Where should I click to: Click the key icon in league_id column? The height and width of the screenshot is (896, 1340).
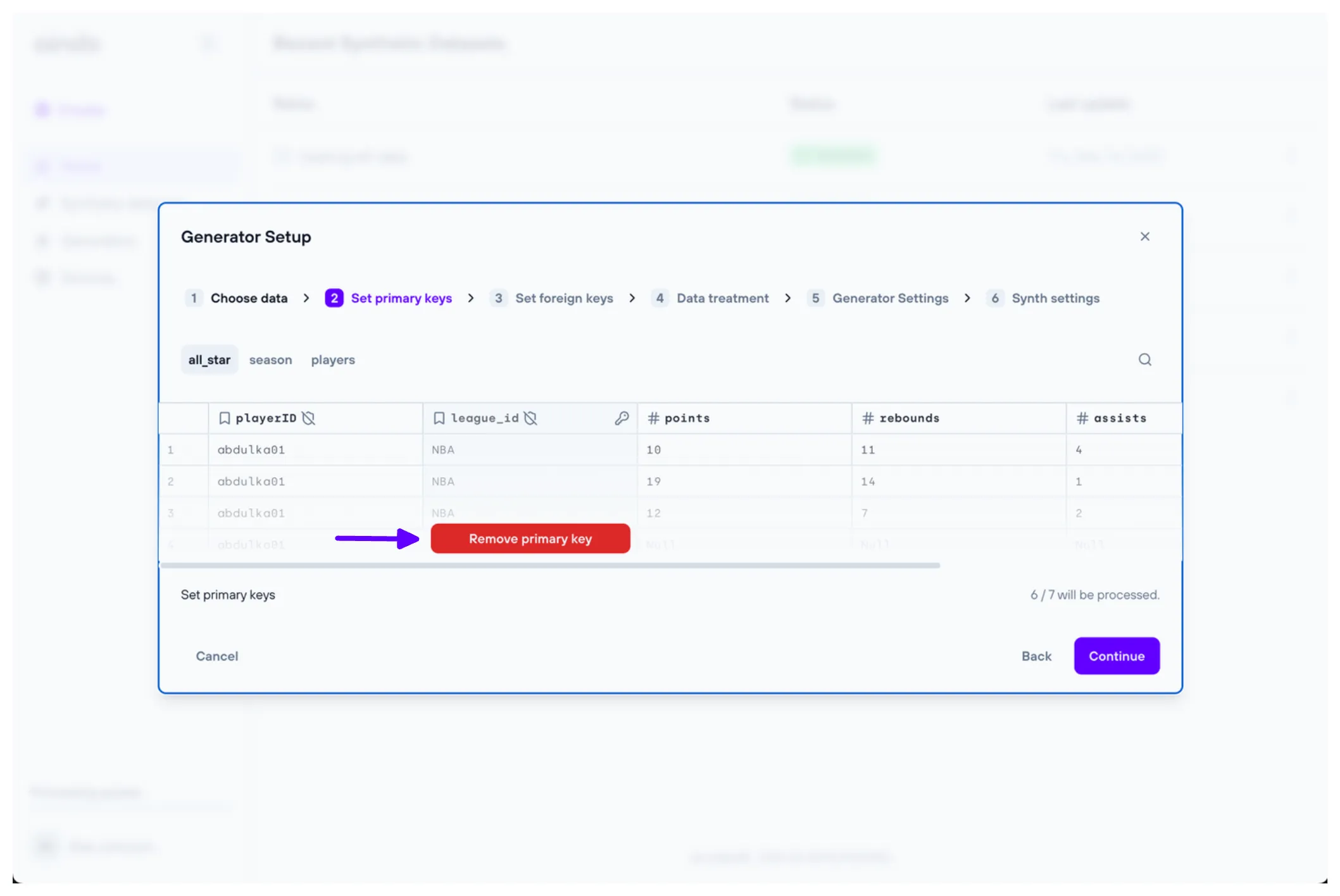coord(622,418)
